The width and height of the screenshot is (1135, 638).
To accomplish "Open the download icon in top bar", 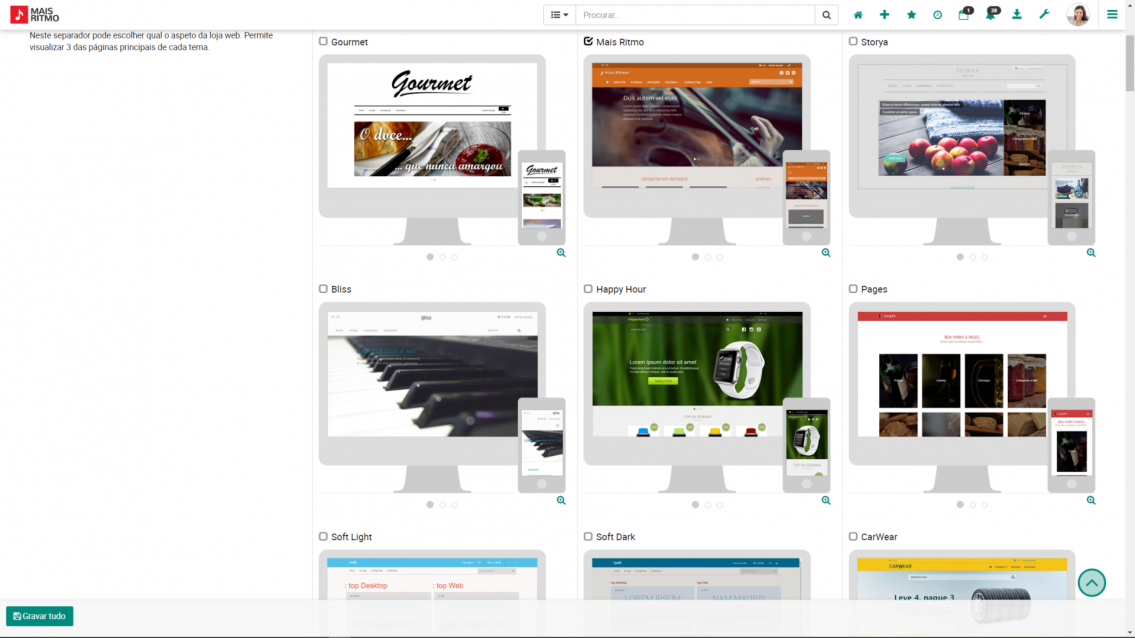I will (x=1017, y=14).
